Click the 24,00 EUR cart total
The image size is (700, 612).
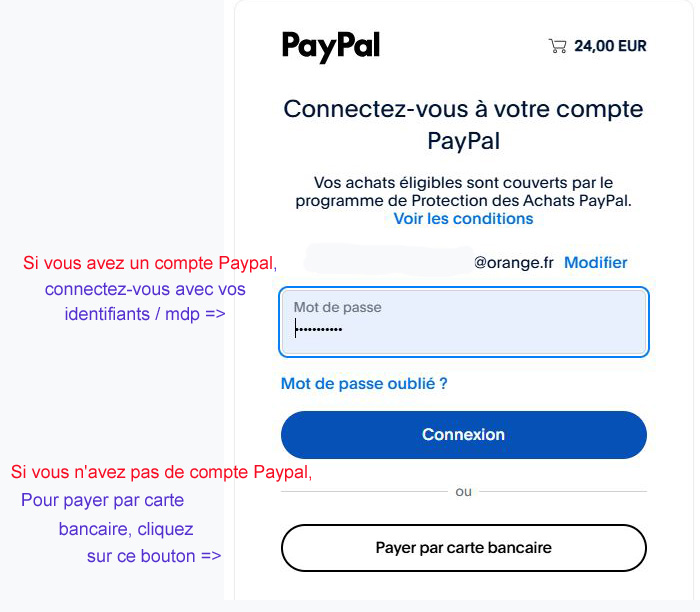coord(610,46)
